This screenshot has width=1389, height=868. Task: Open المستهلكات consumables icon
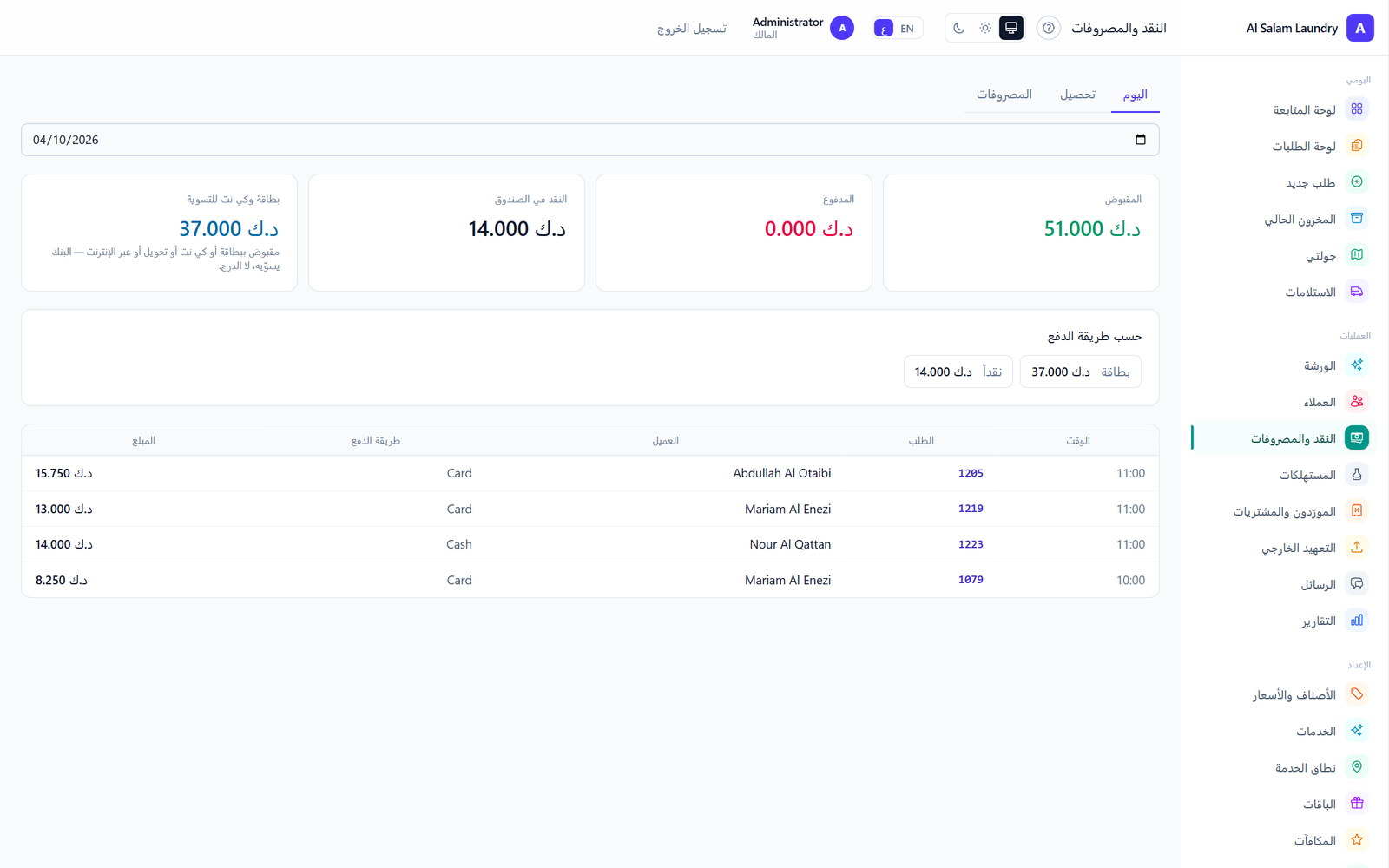pyautogui.click(x=1357, y=475)
